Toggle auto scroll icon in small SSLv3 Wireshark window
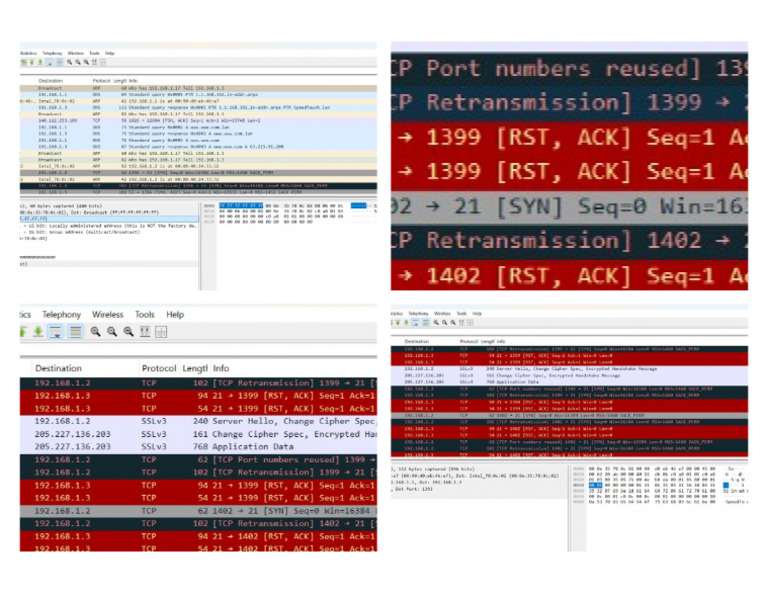768x594 pixels. click(x=415, y=322)
